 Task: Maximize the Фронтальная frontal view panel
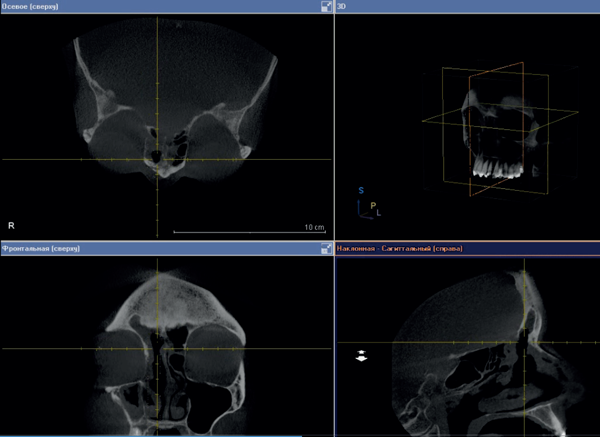coord(326,248)
